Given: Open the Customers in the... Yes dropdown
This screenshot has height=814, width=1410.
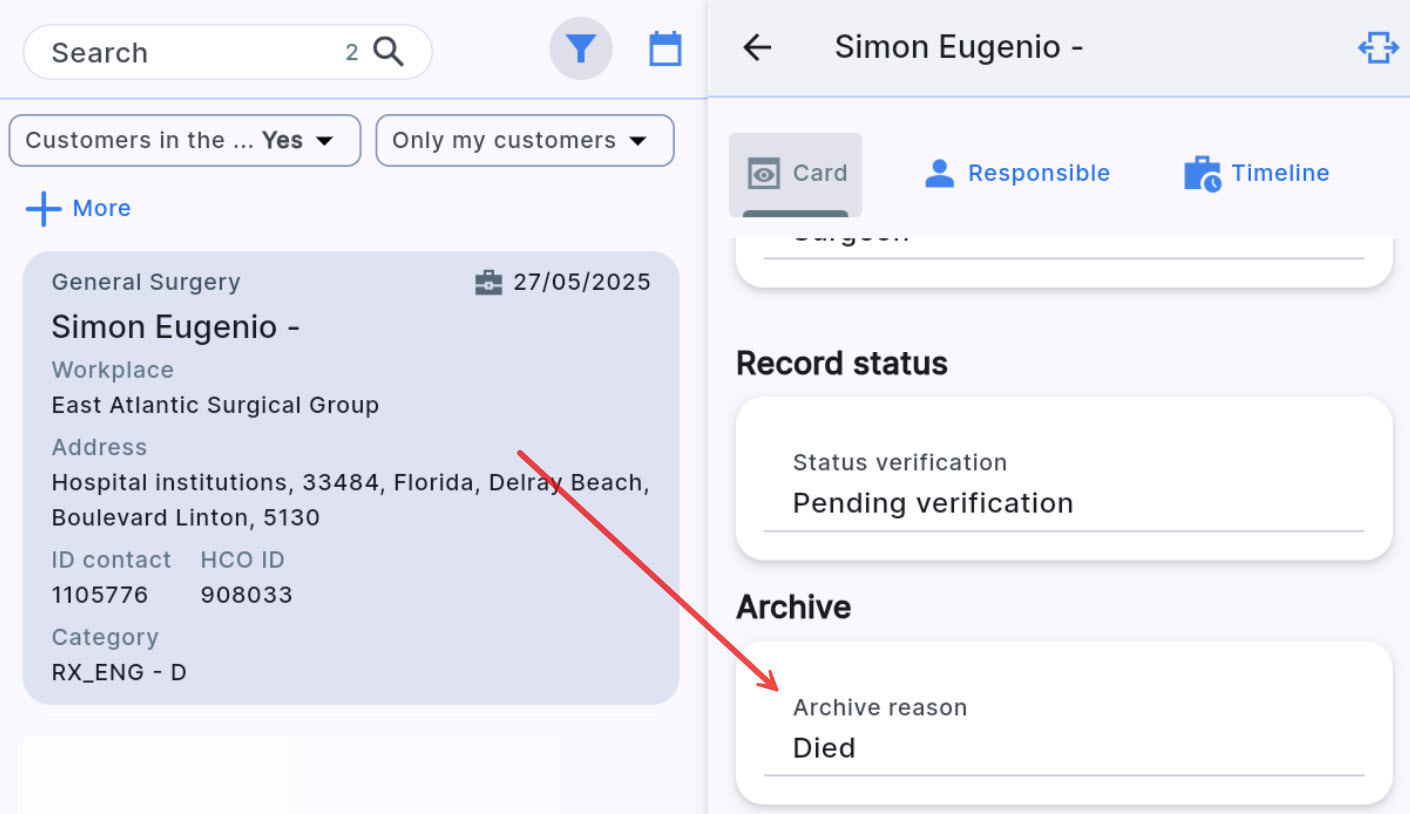Looking at the screenshot, I should click(184, 141).
